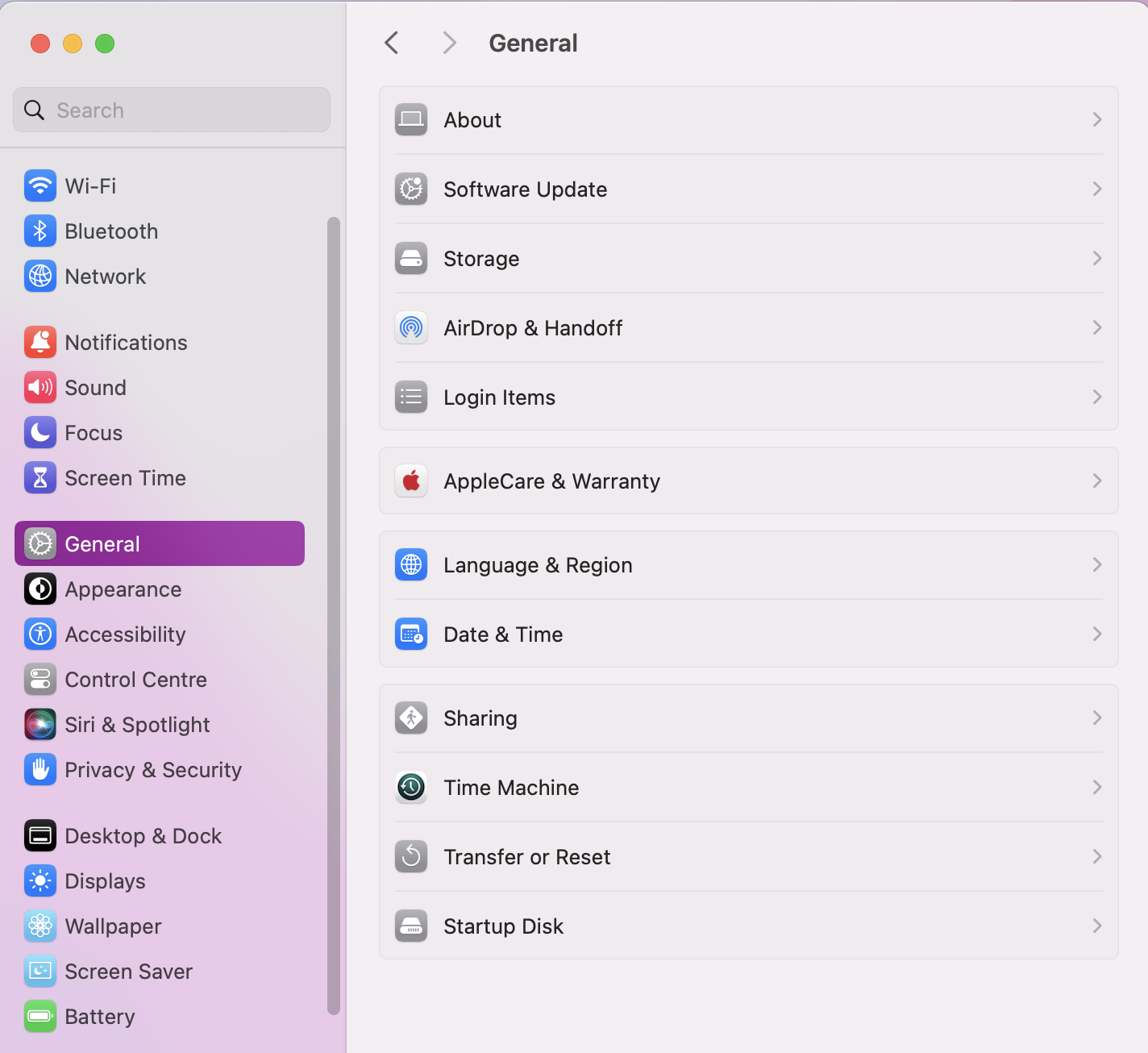Navigate back using the back arrow
The width and height of the screenshot is (1148, 1053).
coord(391,42)
